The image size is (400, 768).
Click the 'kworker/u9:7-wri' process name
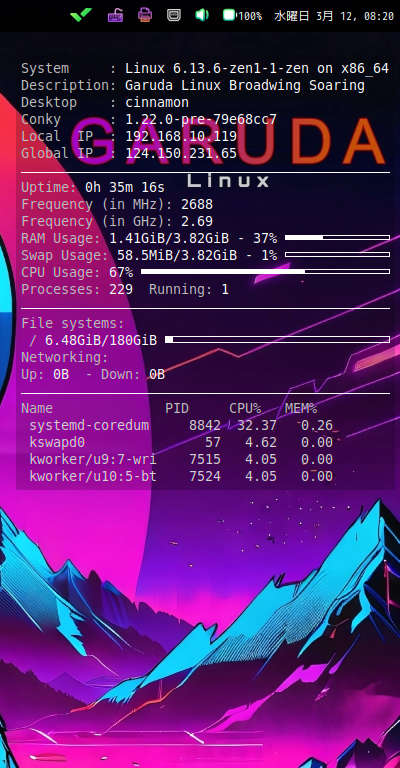pos(93,459)
